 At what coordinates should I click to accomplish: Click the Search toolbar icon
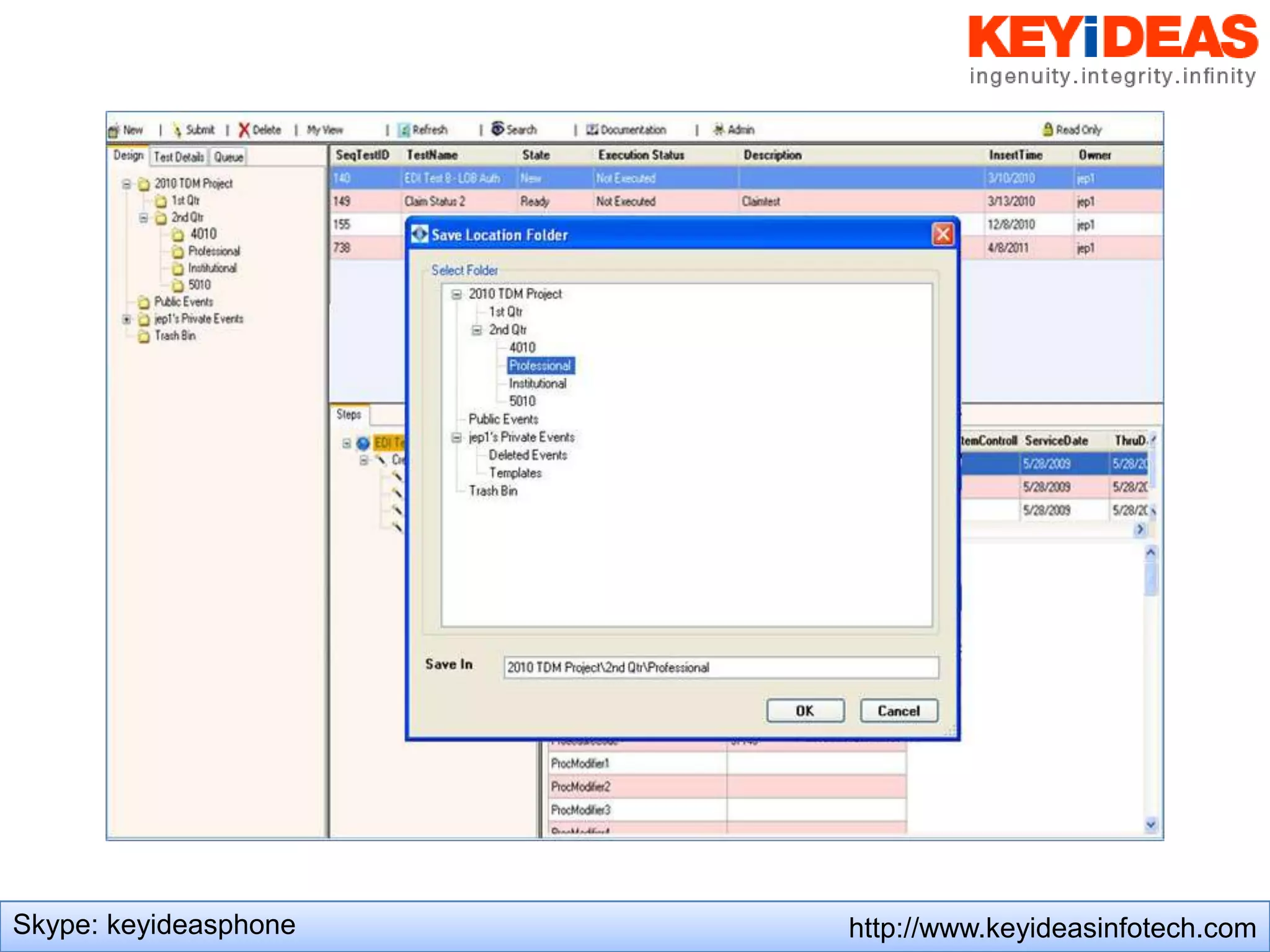click(x=497, y=128)
